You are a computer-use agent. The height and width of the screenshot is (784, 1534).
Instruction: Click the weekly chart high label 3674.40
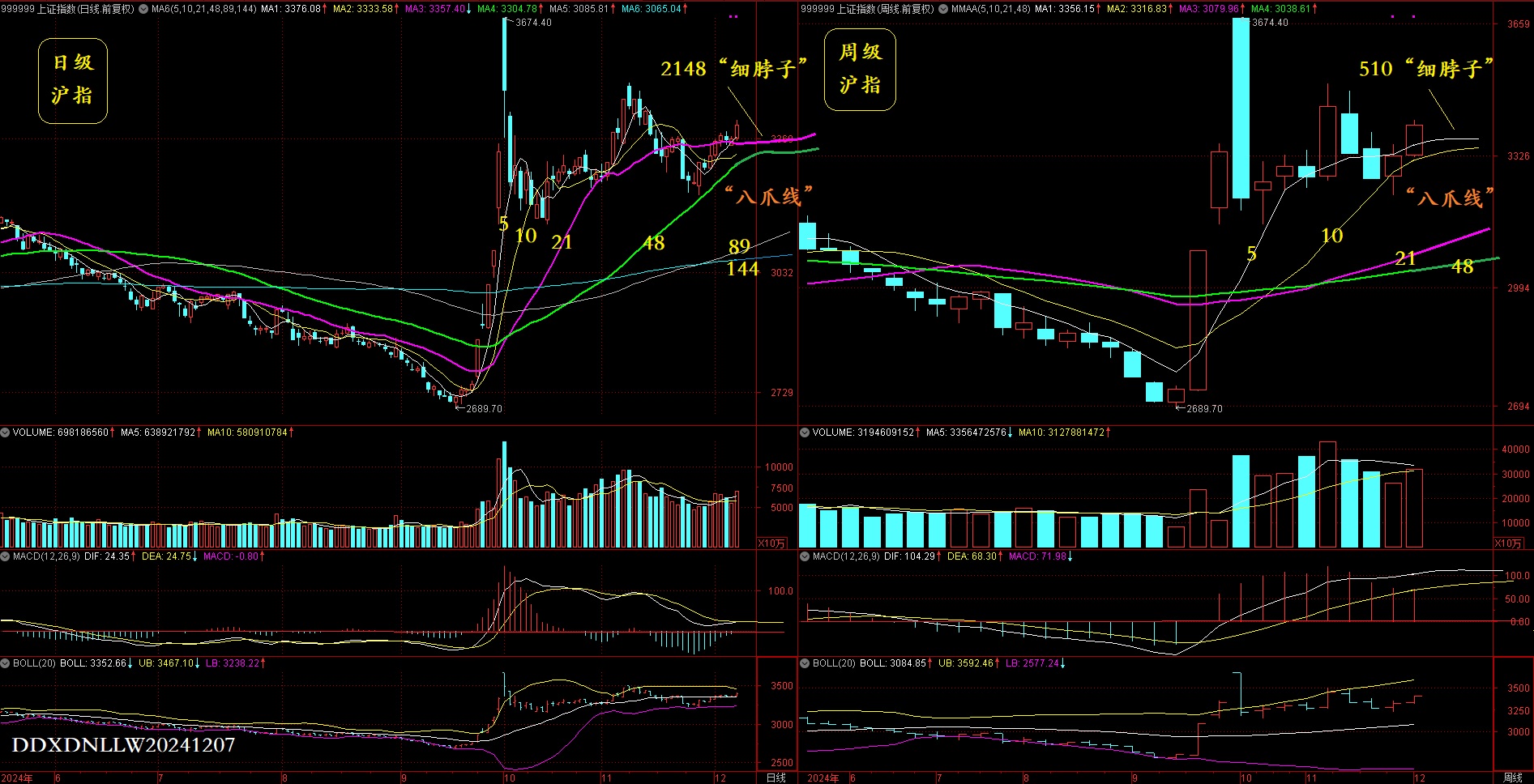[x=1270, y=23]
